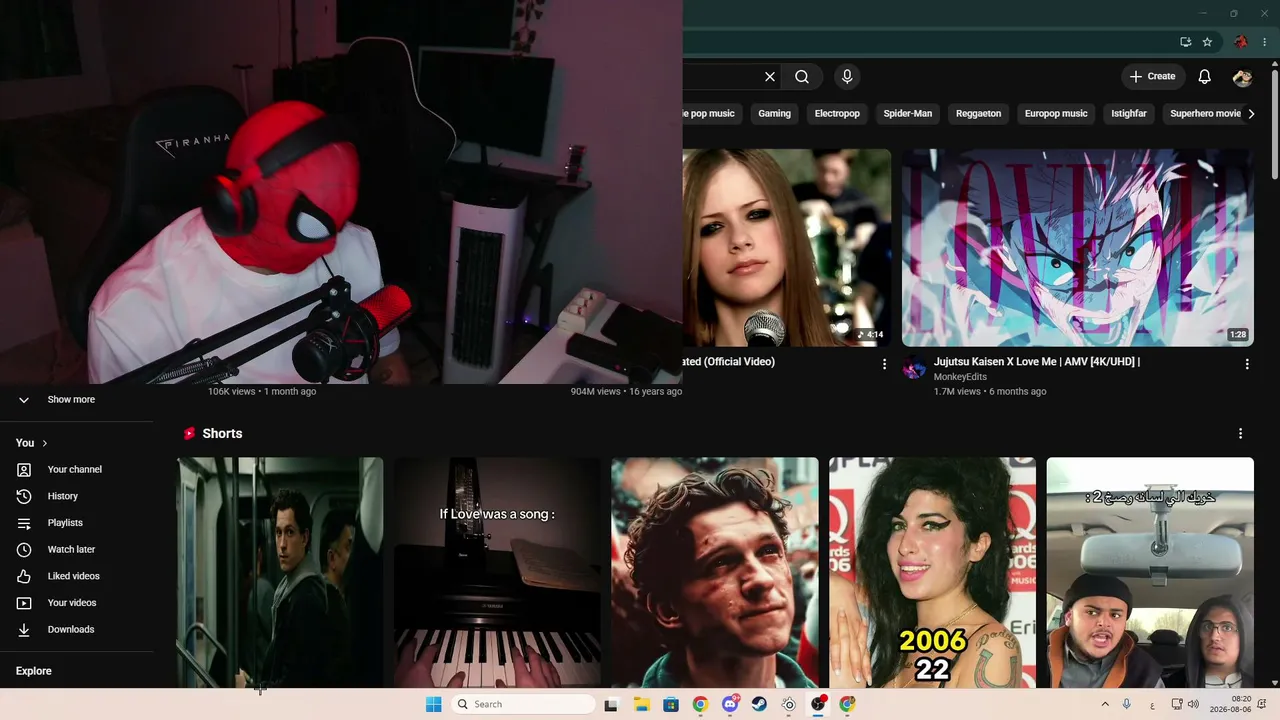Open options menu for Jujutsu Kaisen video
Viewport: 1280px width, 720px height.
[1247, 365]
